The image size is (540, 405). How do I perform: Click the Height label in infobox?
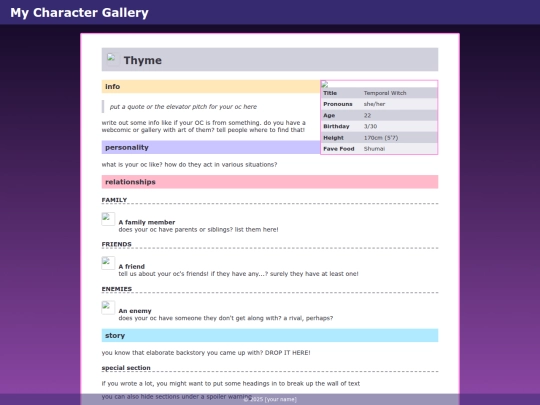pyautogui.click(x=333, y=138)
